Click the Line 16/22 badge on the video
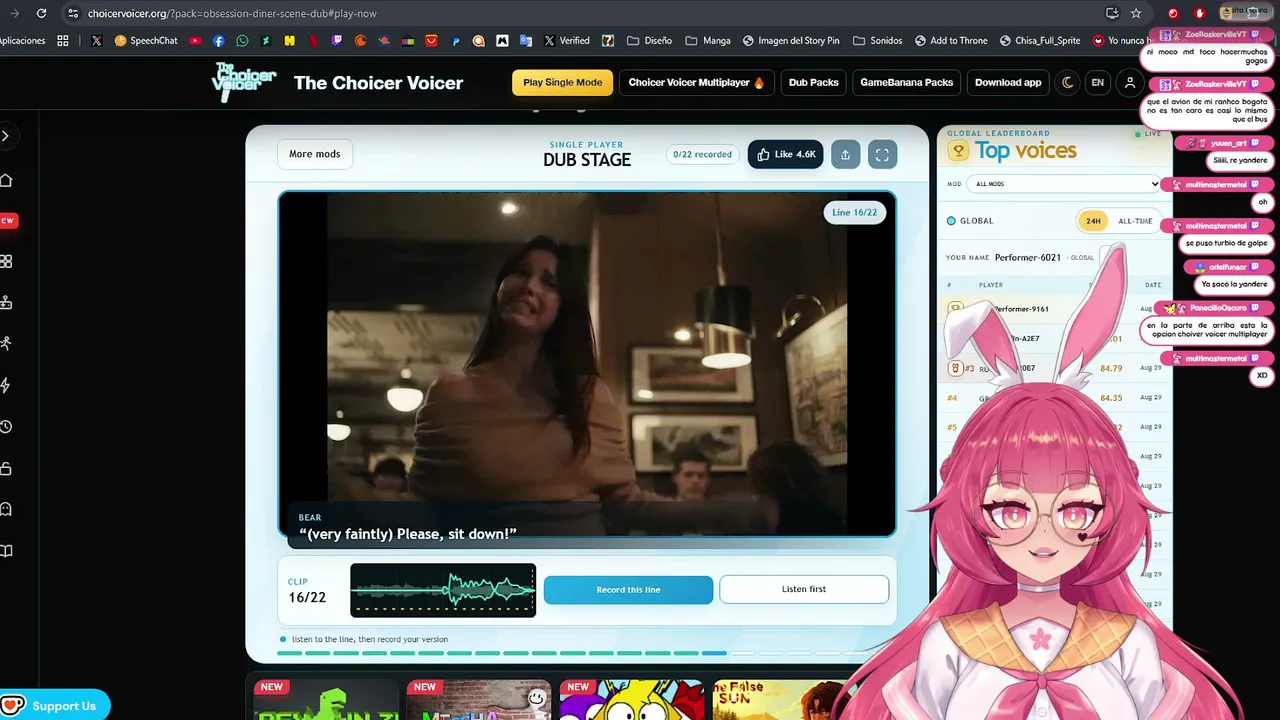The image size is (1280, 720). (x=855, y=212)
